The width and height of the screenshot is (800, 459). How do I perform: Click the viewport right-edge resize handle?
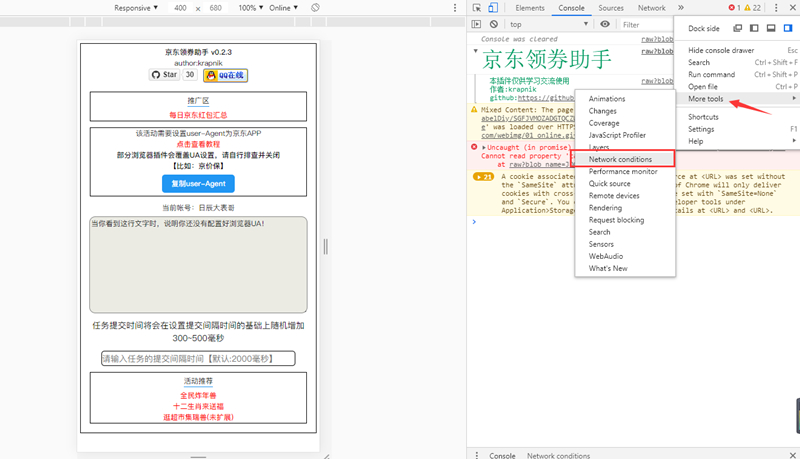pyautogui.click(x=326, y=247)
